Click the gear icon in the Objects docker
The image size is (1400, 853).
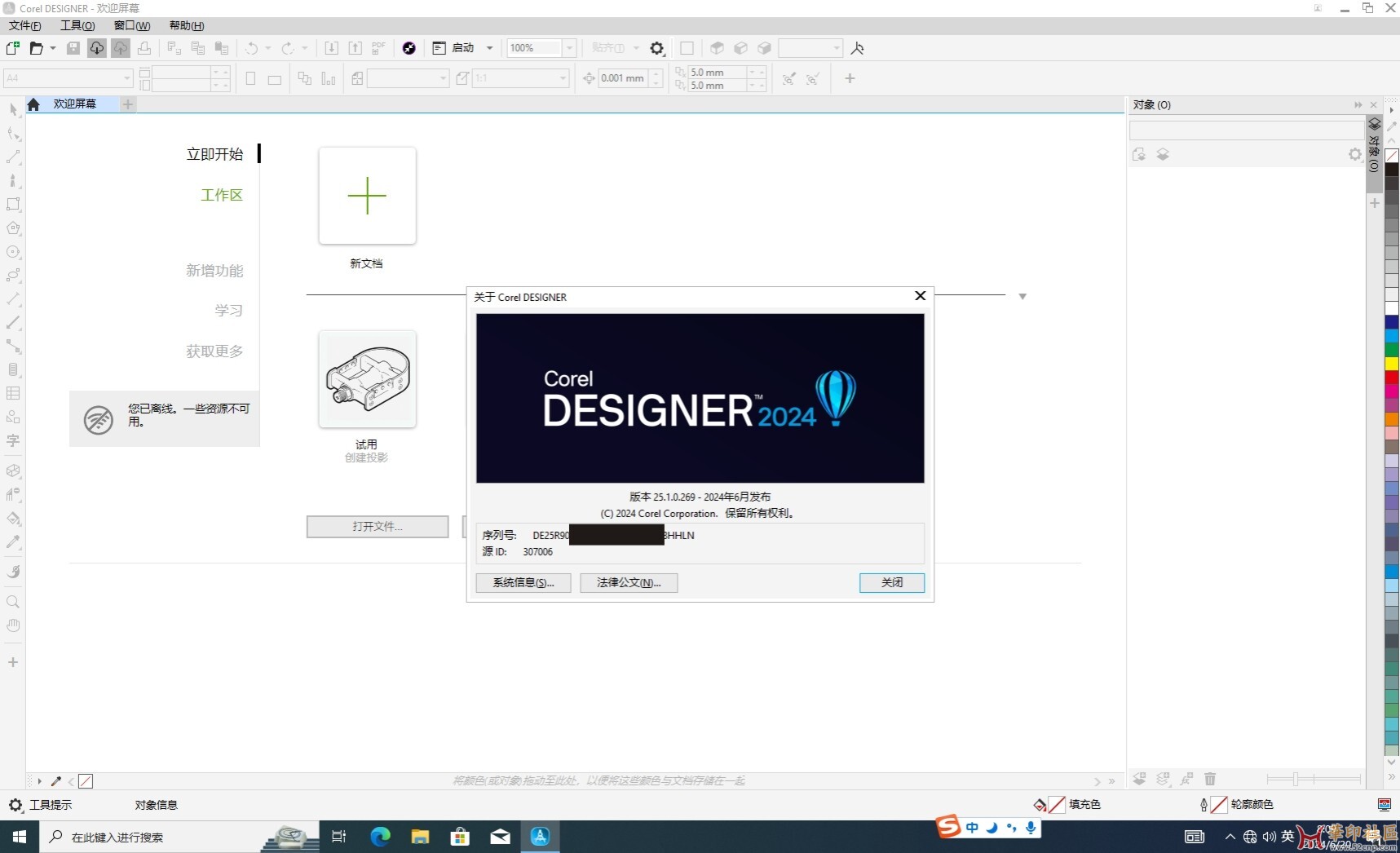tap(1354, 154)
